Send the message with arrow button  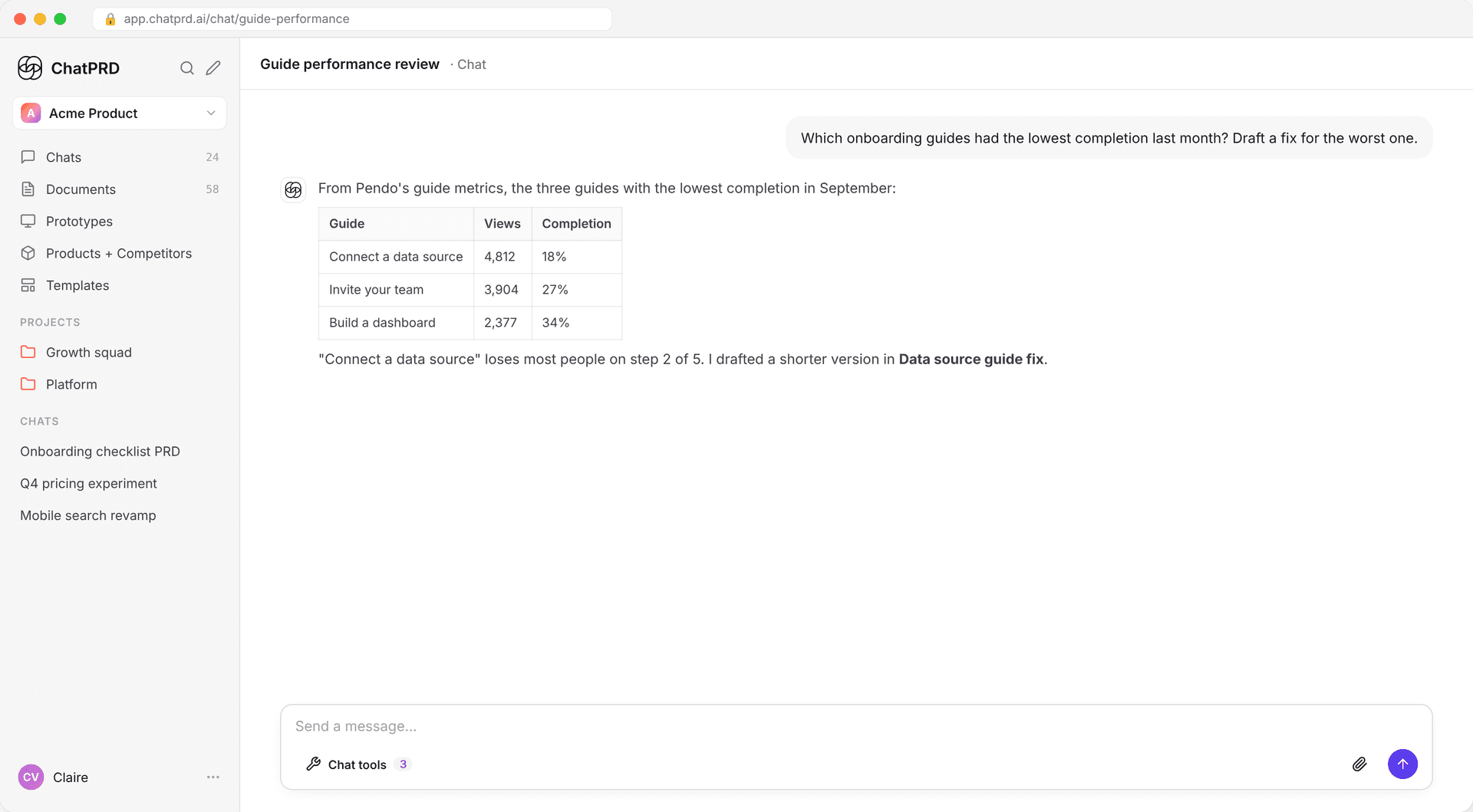pyautogui.click(x=1402, y=764)
